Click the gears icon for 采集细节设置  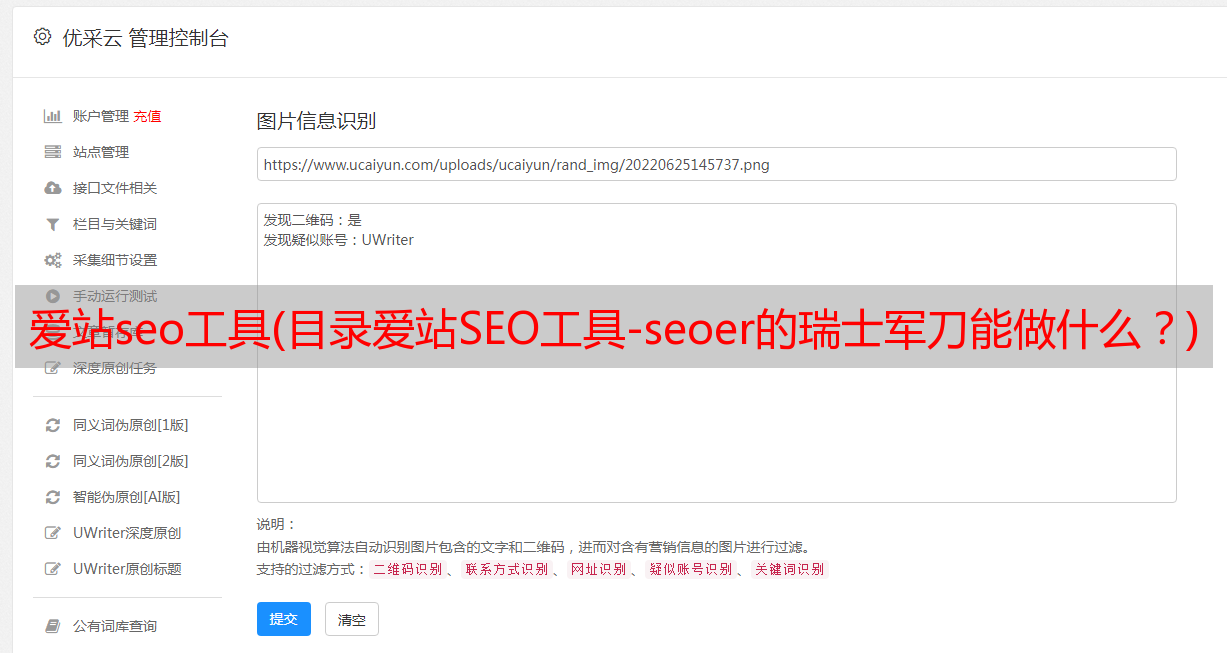point(53,260)
